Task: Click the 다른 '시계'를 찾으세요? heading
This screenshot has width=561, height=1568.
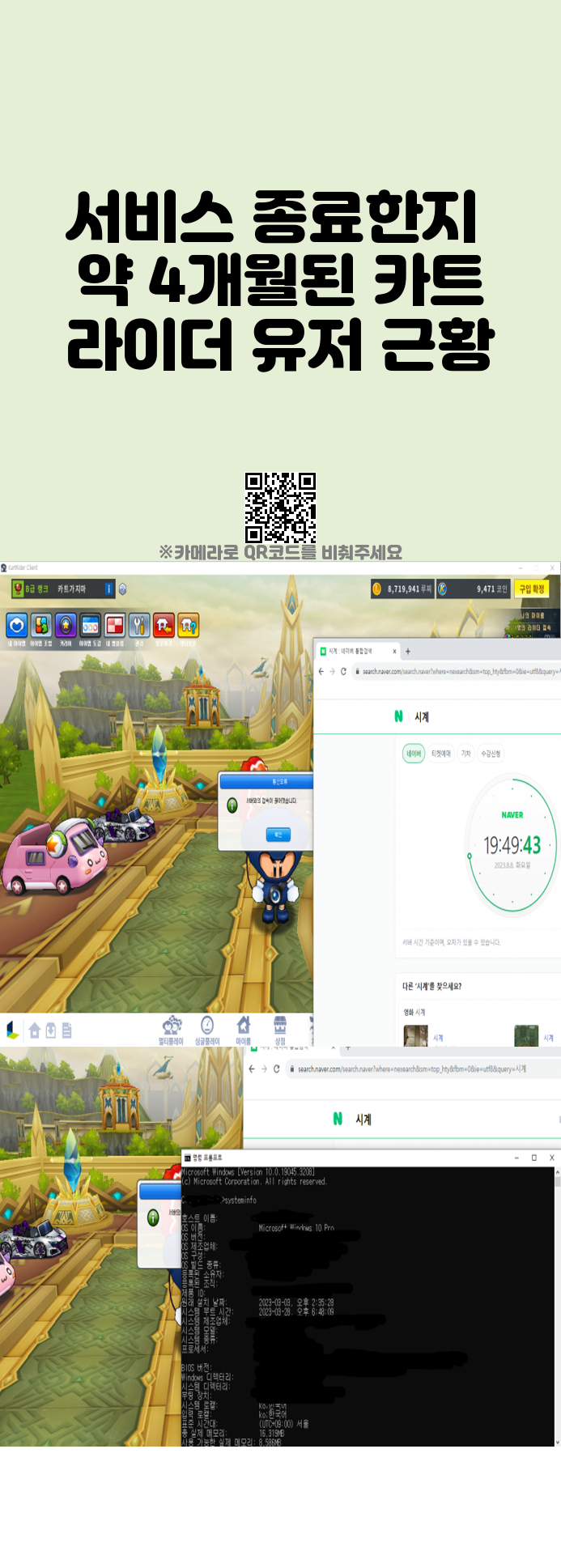Action: [432, 986]
